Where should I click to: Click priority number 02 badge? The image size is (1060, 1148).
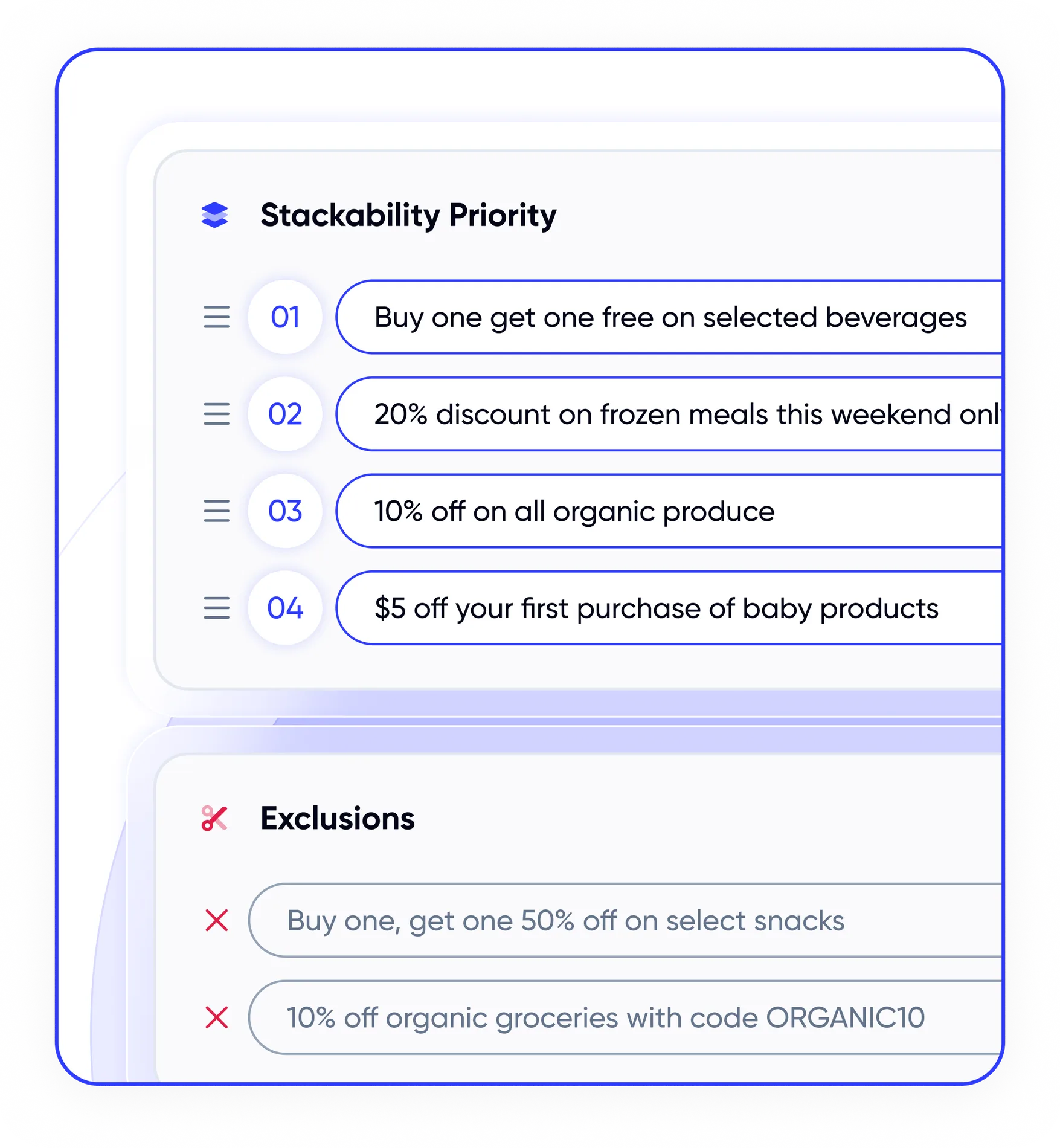285,414
